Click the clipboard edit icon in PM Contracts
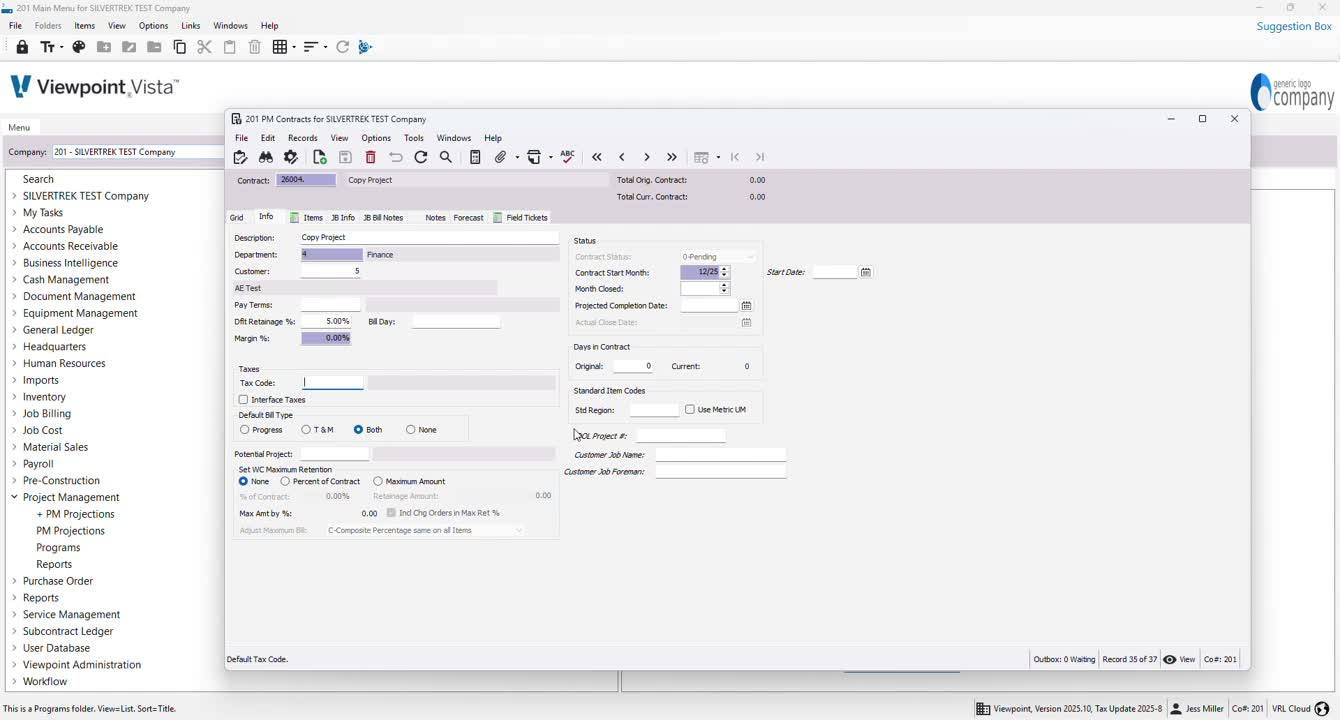Image resolution: width=1340 pixels, height=720 pixels. 240,157
